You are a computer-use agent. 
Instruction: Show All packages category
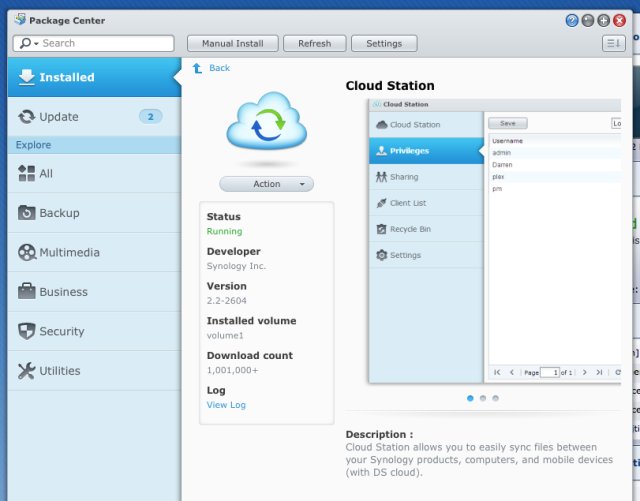click(94, 174)
